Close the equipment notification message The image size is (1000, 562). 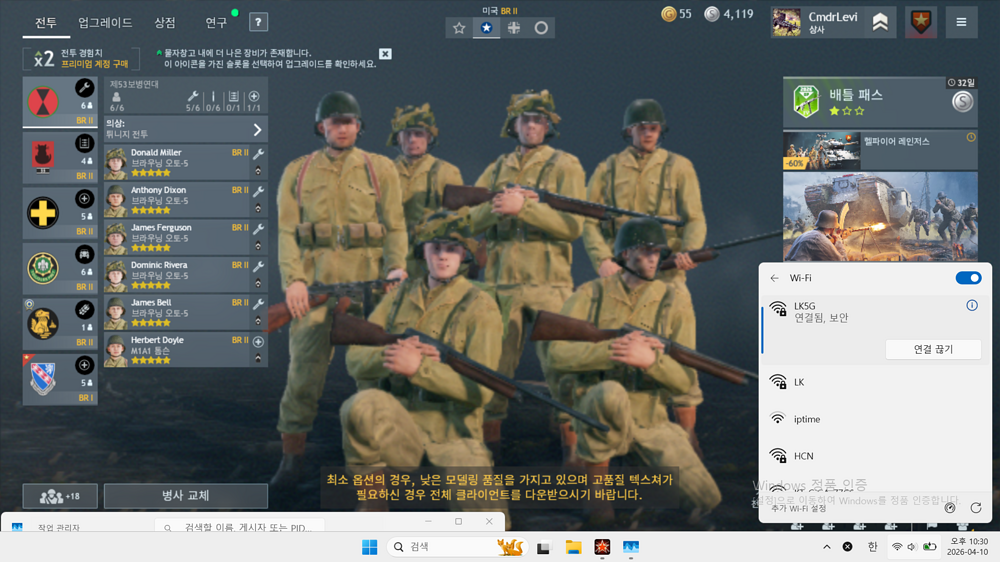[385, 54]
